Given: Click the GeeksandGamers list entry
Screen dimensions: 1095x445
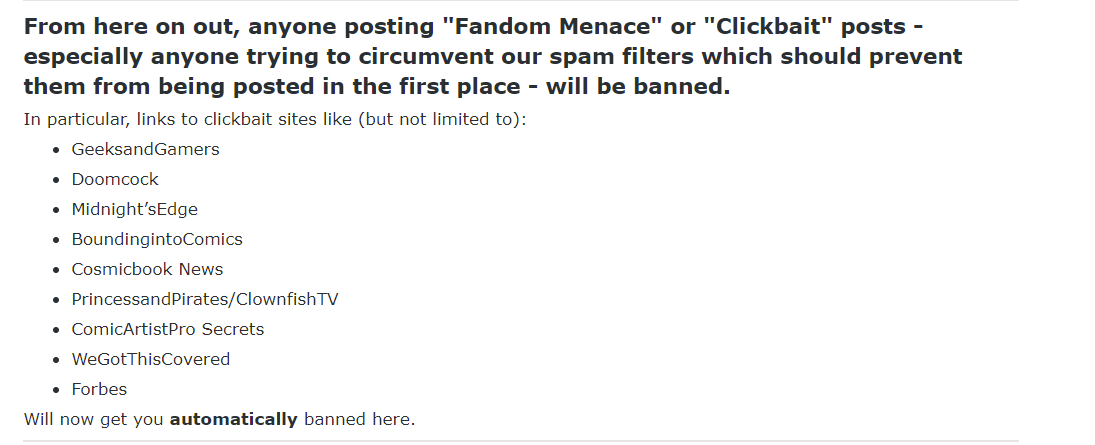Looking at the screenshot, I should pos(145,150).
